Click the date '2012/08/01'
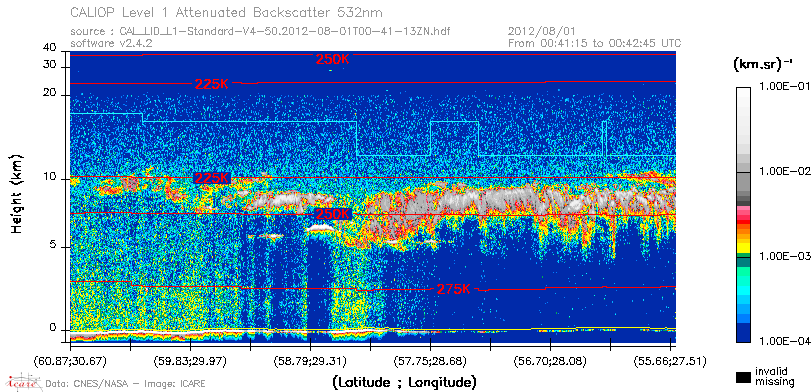Screen dimensions: 811x392 pos(541,32)
